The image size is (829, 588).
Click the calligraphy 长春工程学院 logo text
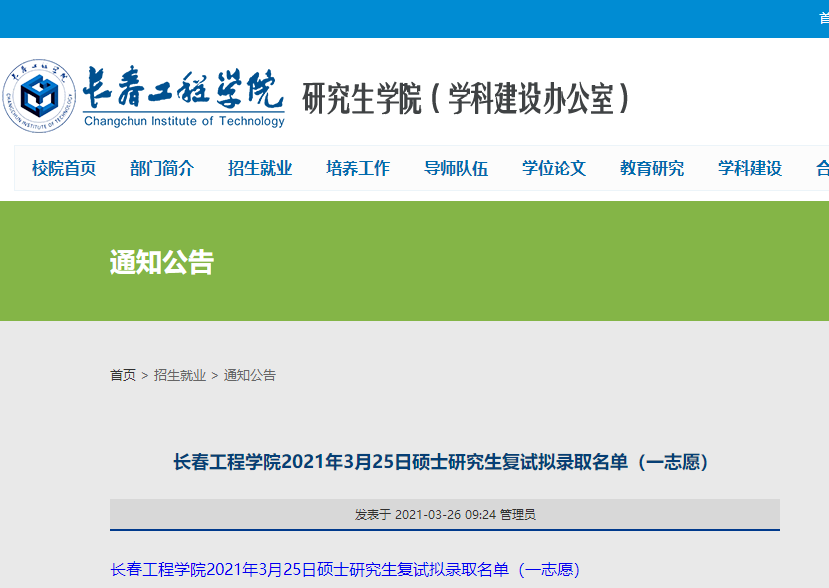tap(183, 89)
